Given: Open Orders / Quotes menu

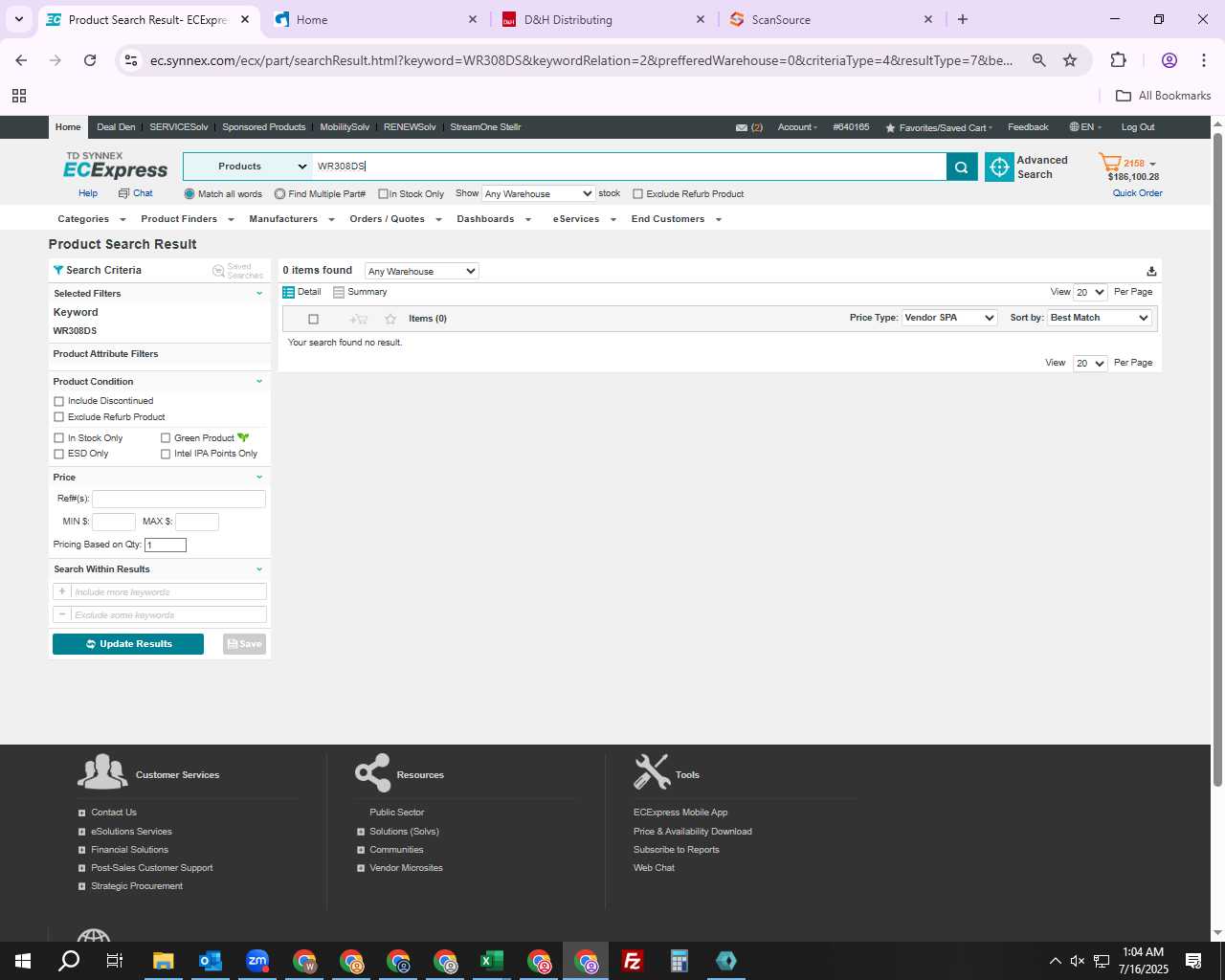Looking at the screenshot, I should click(395, 219).
